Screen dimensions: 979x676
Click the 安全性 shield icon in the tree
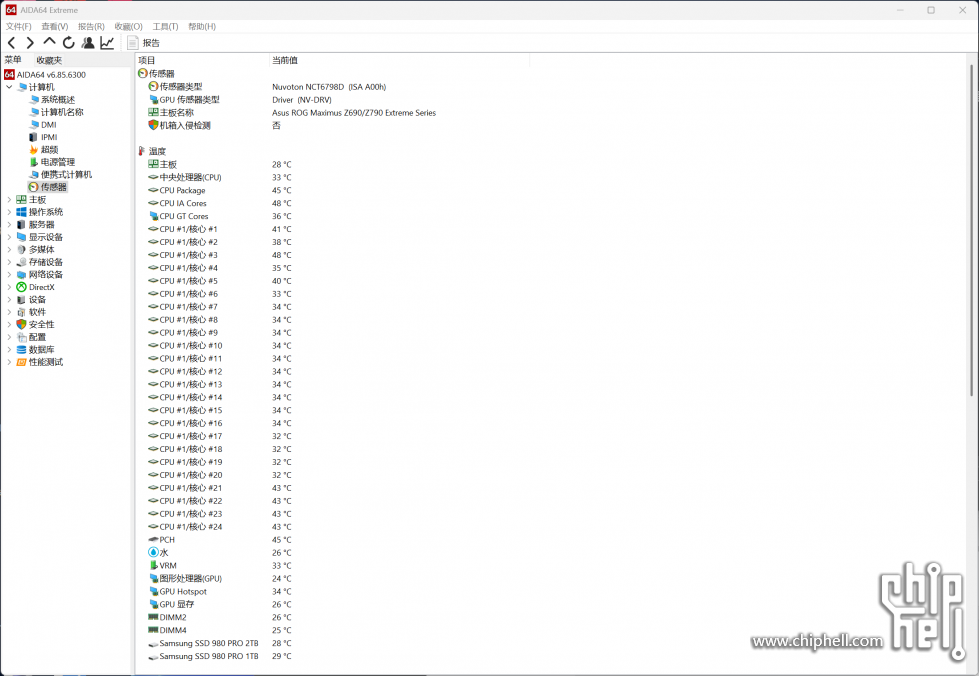(x=21, y=324)
